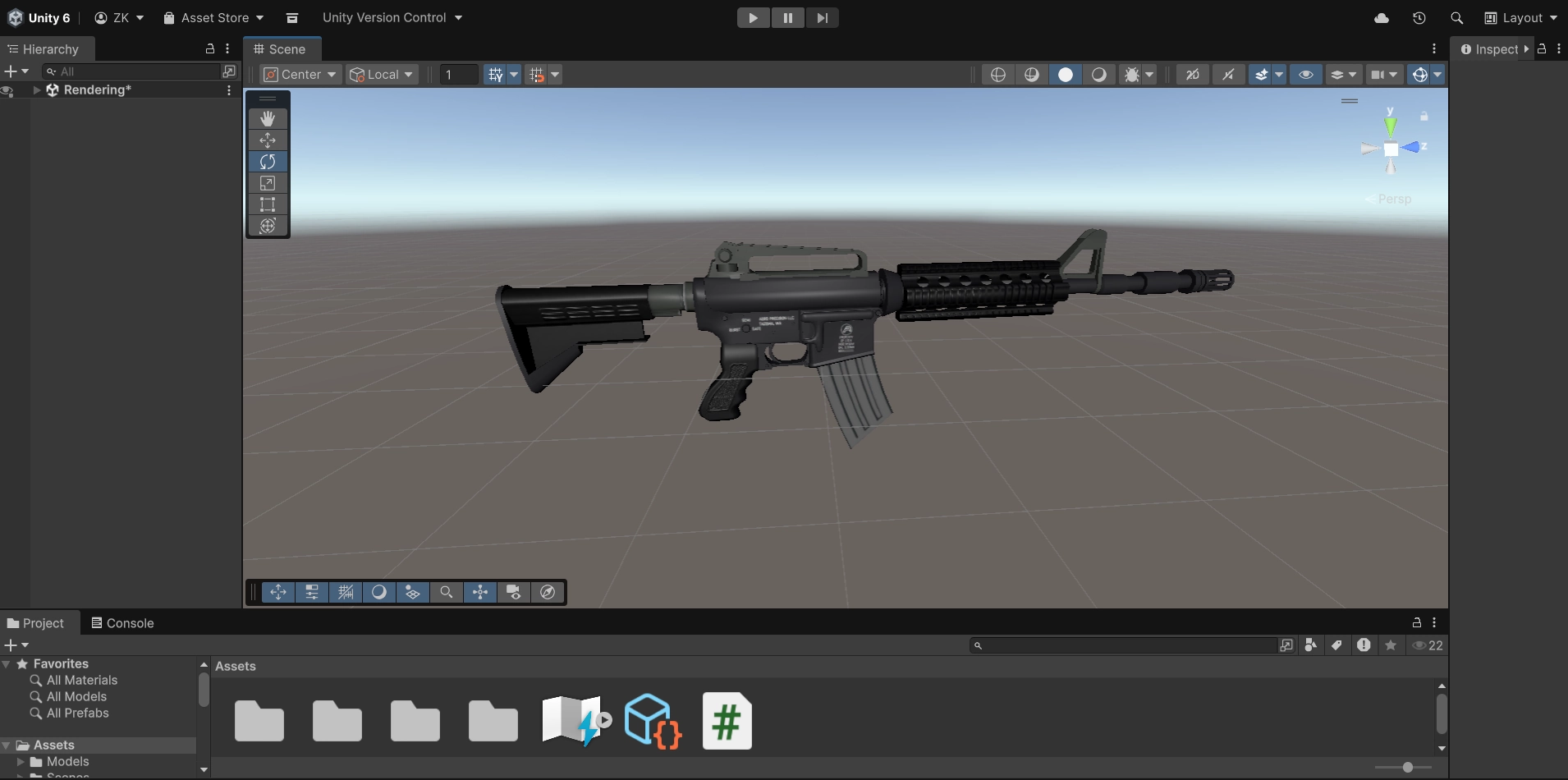Open the Asset Store menu
This screenshot has height=780, width=1568.
tap(213, 18)
